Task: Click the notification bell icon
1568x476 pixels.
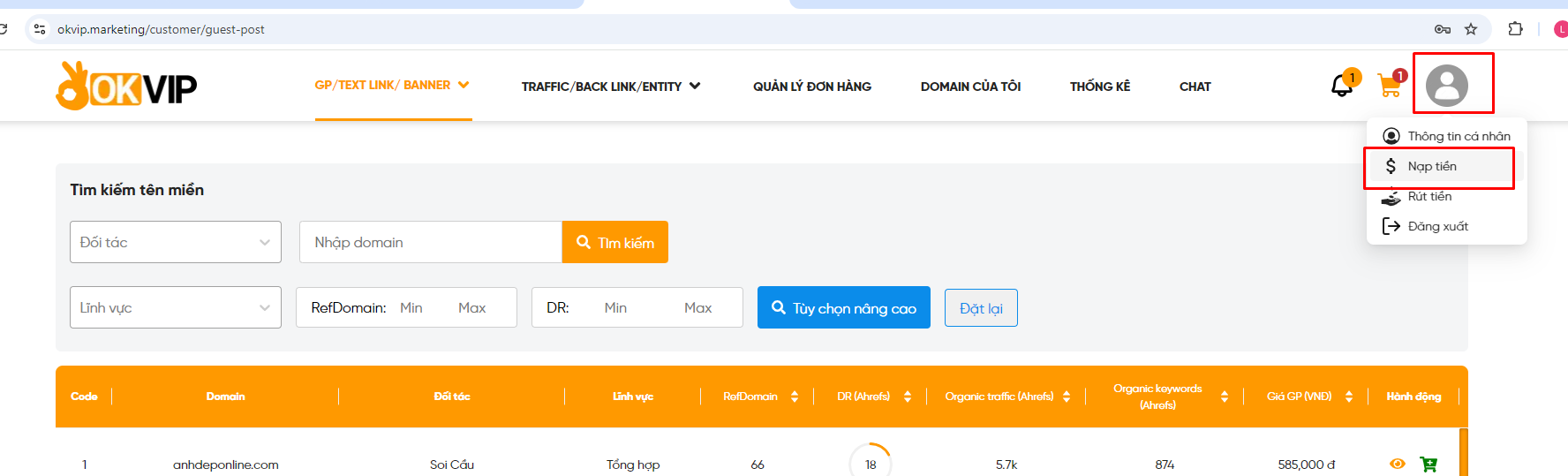Action: click(1342, 86)
